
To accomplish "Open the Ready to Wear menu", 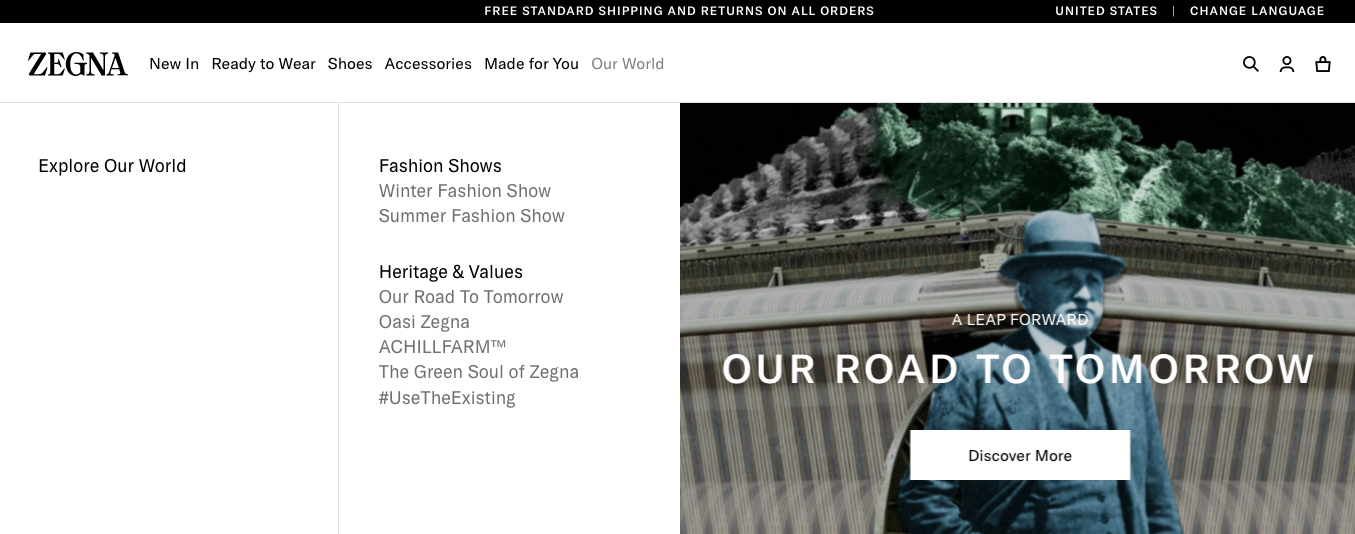I will pos(263,64).
